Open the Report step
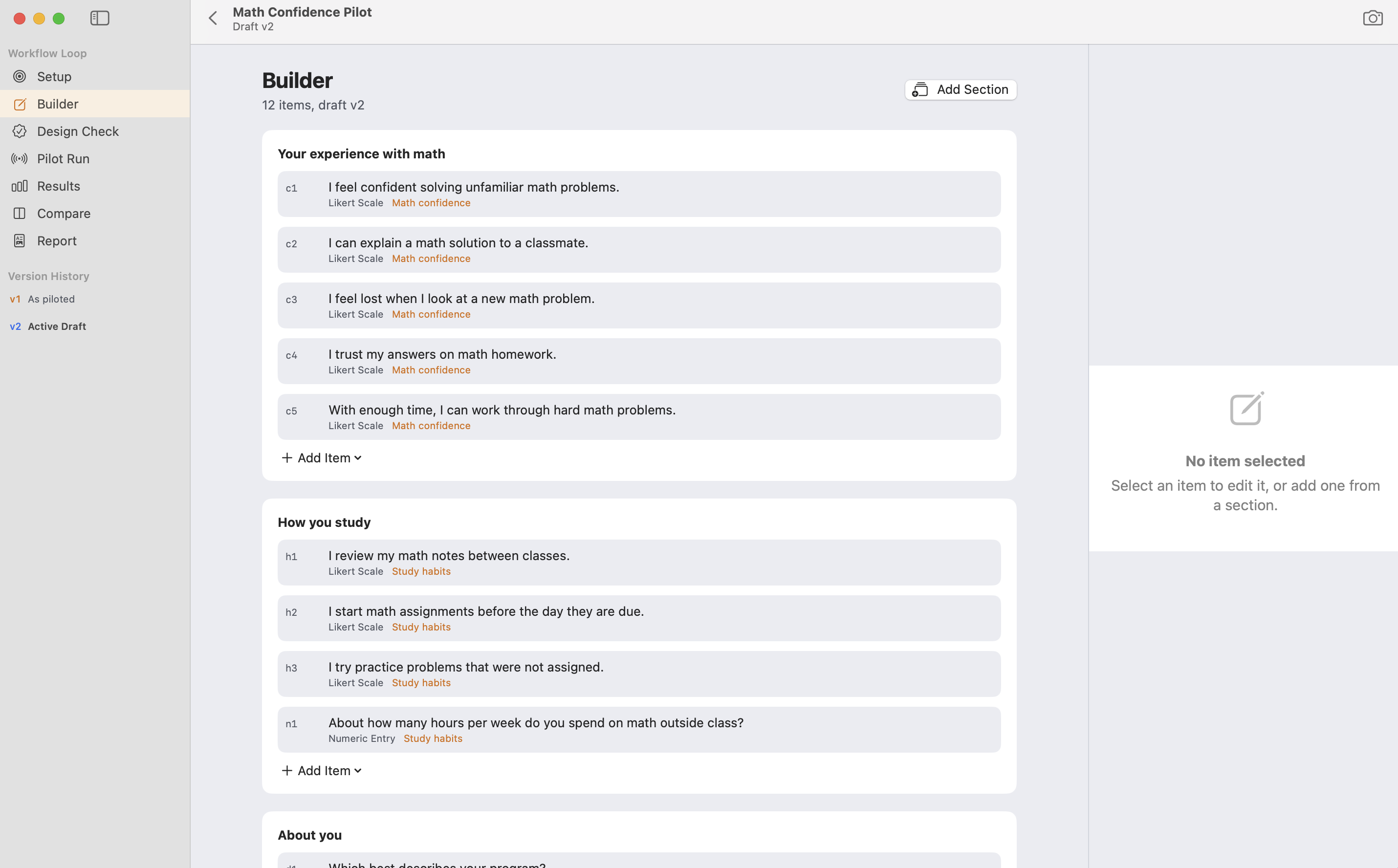This screenshot has width=1398, height=868. 95,240
